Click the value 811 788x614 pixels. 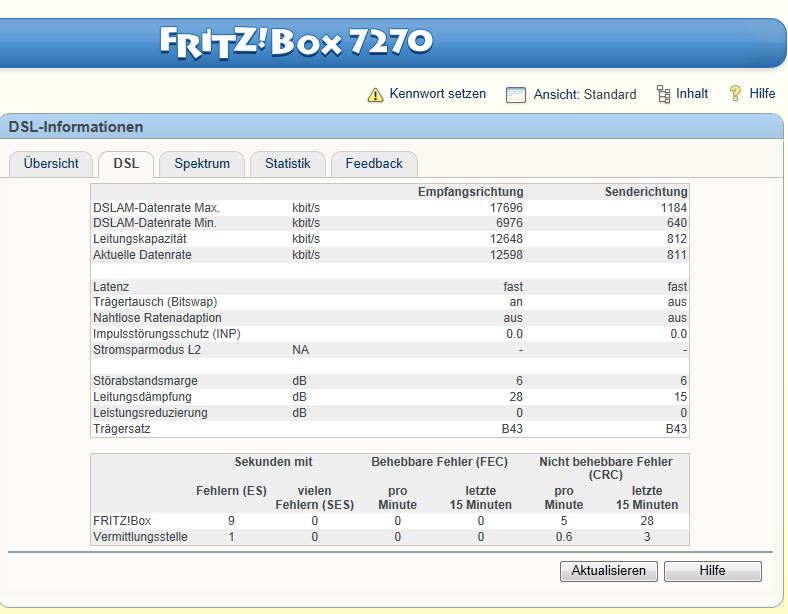(676, 255)
